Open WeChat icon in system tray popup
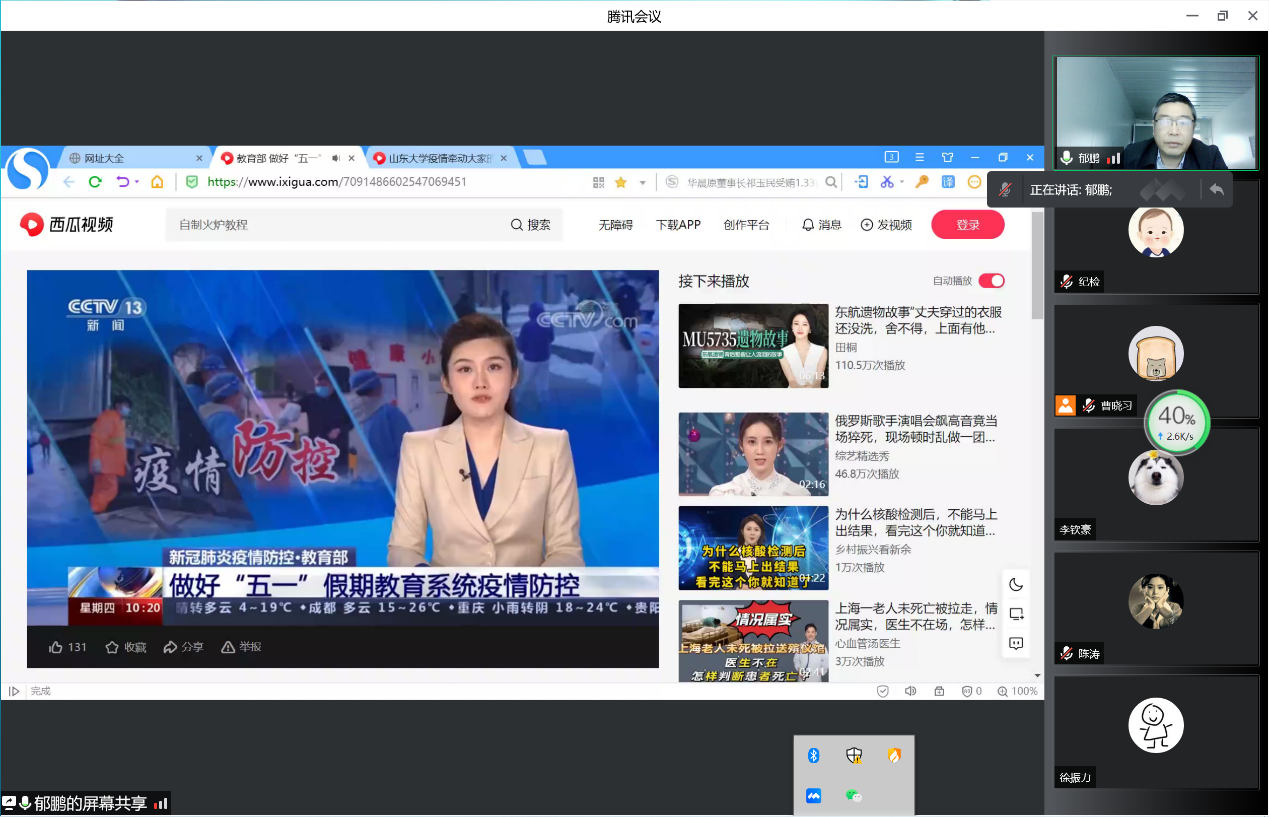Screen dimensions: 1269x817 (x=853, y=796)
